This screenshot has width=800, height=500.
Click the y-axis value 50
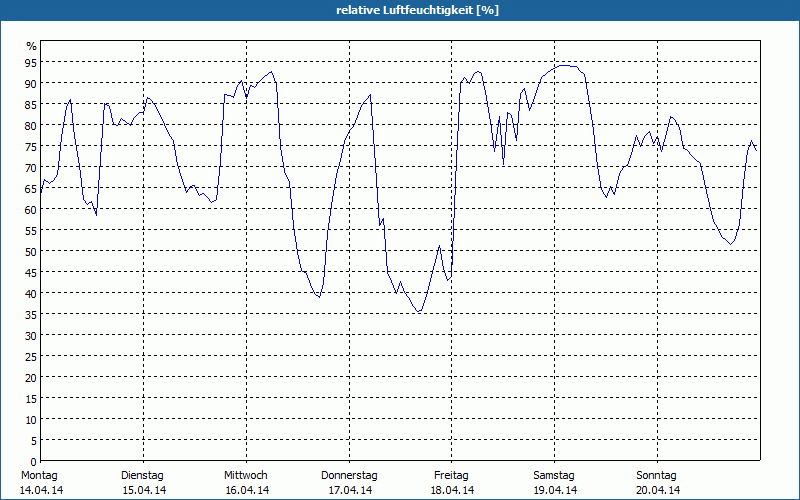31,252
